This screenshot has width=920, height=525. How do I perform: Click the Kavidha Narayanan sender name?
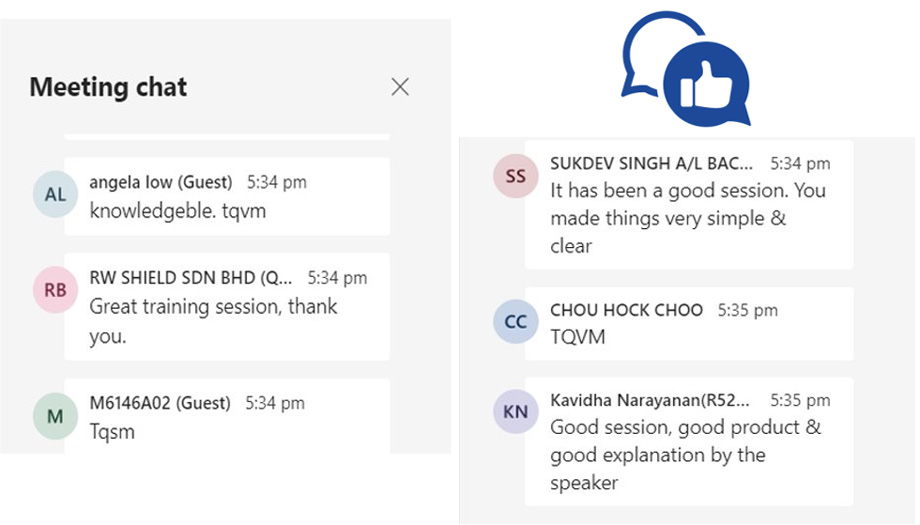[650, 401]
